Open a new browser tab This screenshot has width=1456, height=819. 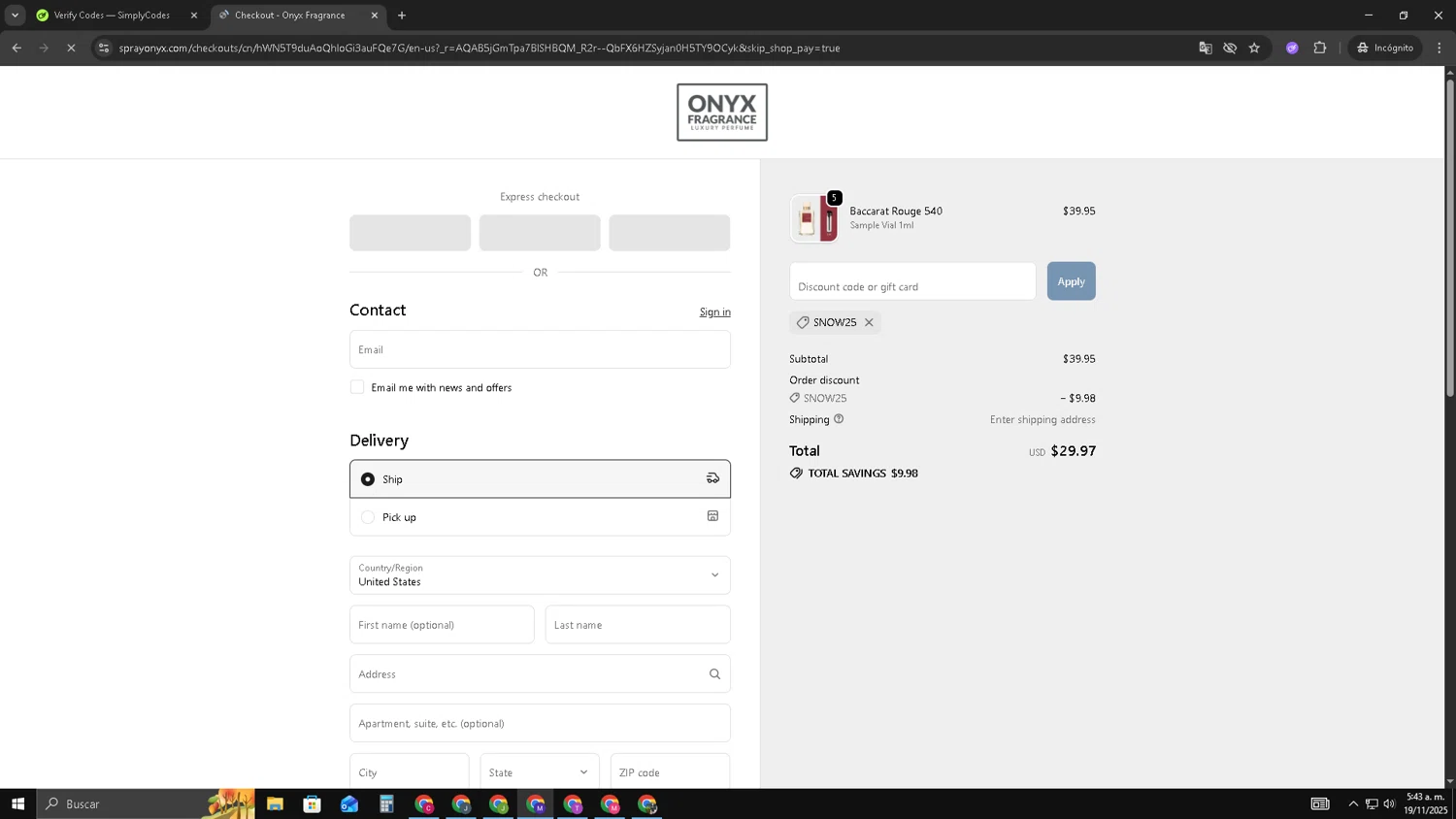click(402, 16)
